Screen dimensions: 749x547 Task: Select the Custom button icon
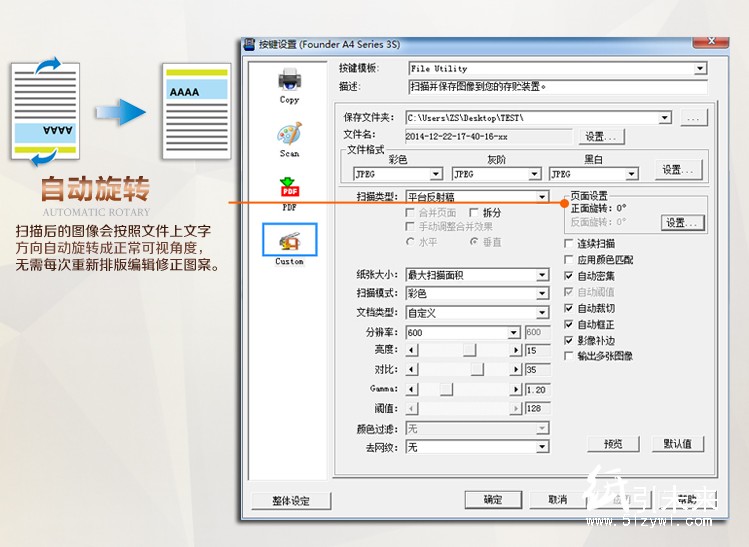coord(289,241)
